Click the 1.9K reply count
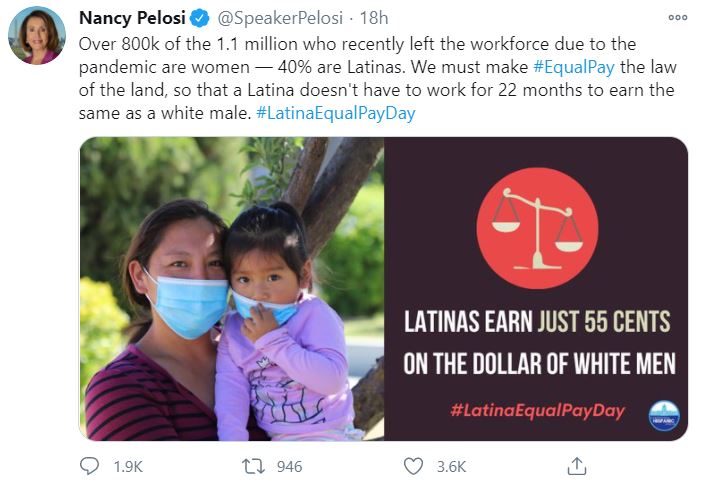The image size is (701, 486). coord(127,466)
